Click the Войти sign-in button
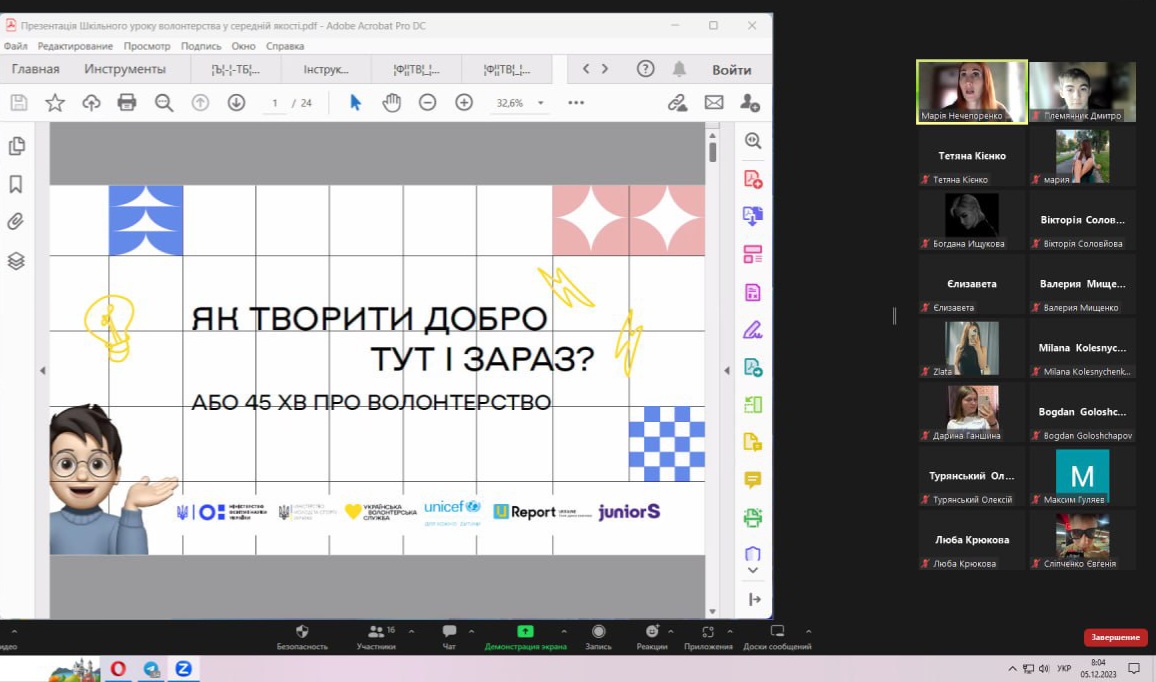 (x=731, y=69)
